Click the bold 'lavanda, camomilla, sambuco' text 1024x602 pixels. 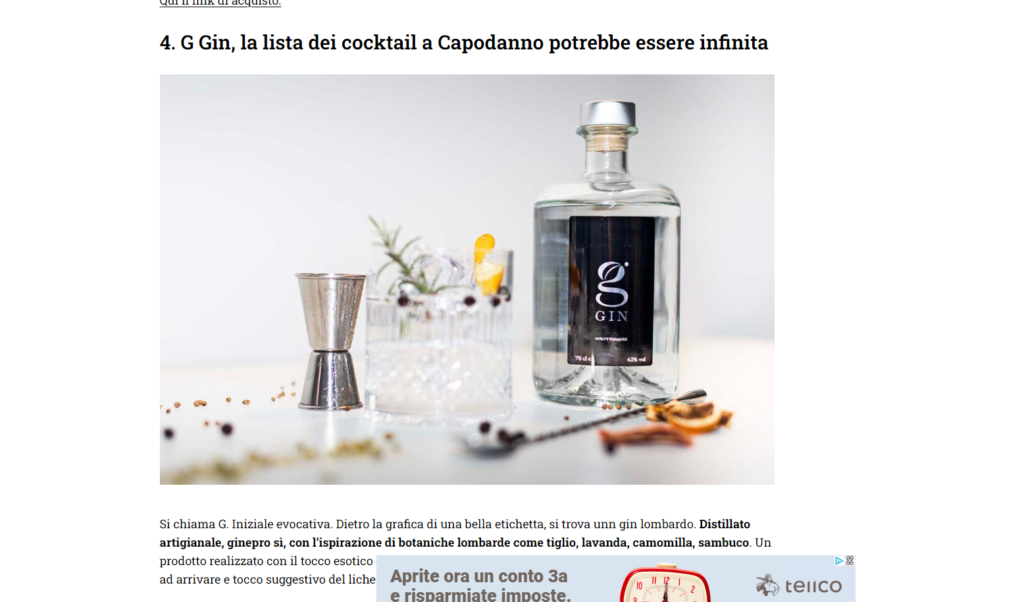(x=665, y=543)
